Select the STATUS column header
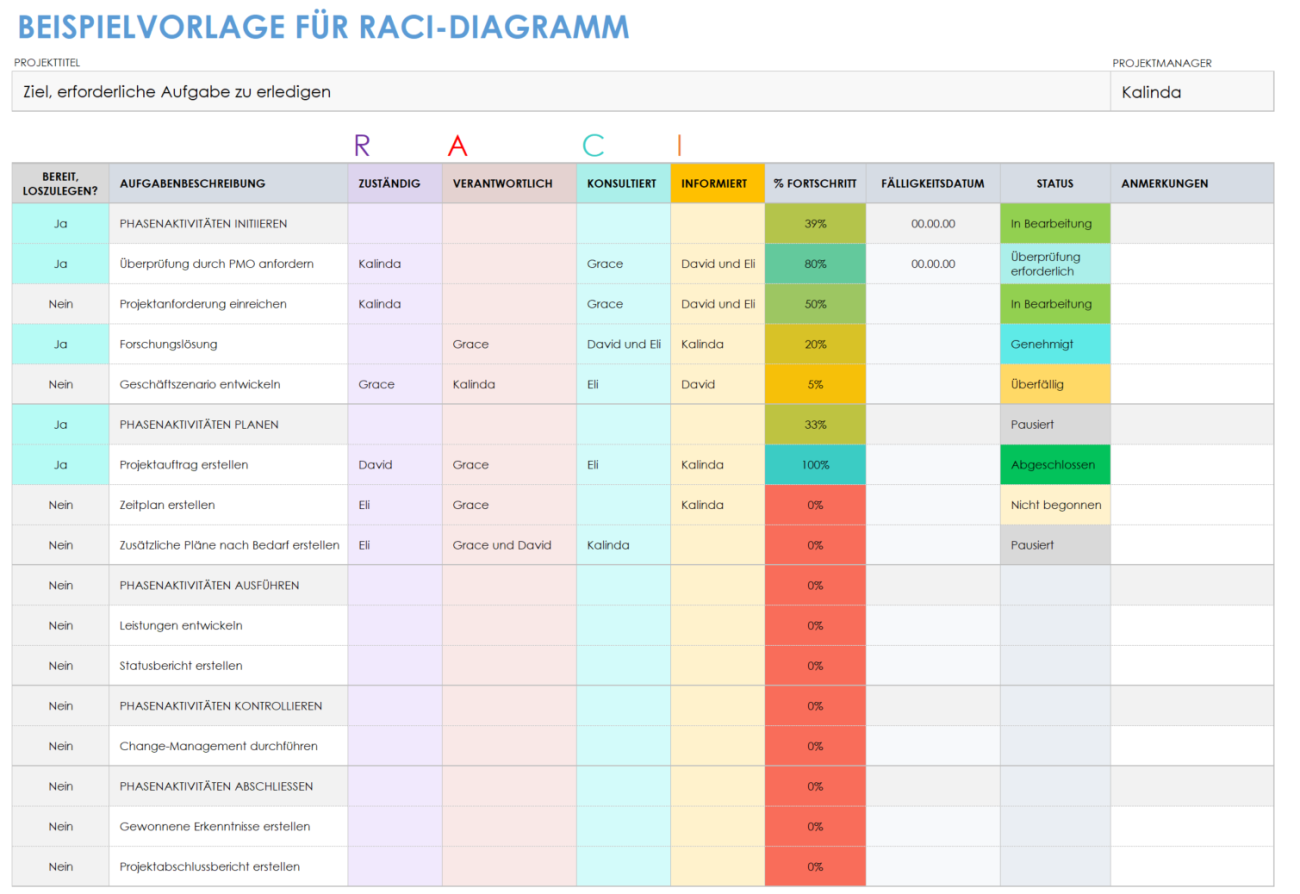The height and width of the screenshot is (894, 1300). [x=1054, y=183]
